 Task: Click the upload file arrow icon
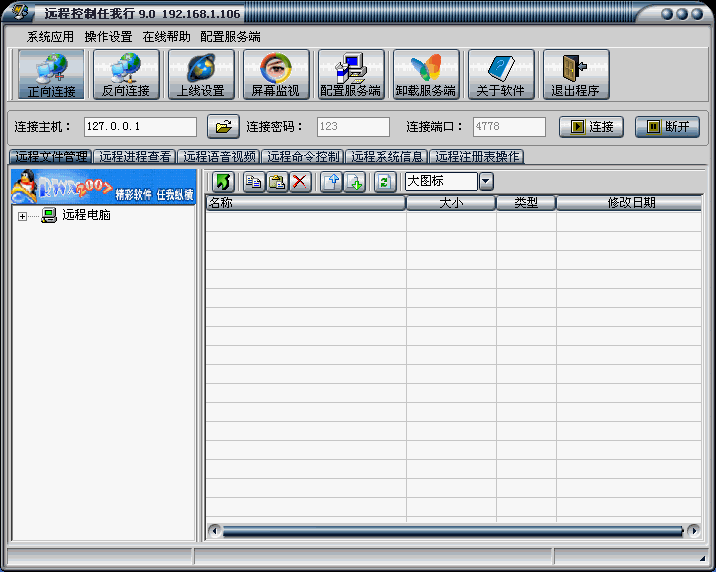(331, 181)
